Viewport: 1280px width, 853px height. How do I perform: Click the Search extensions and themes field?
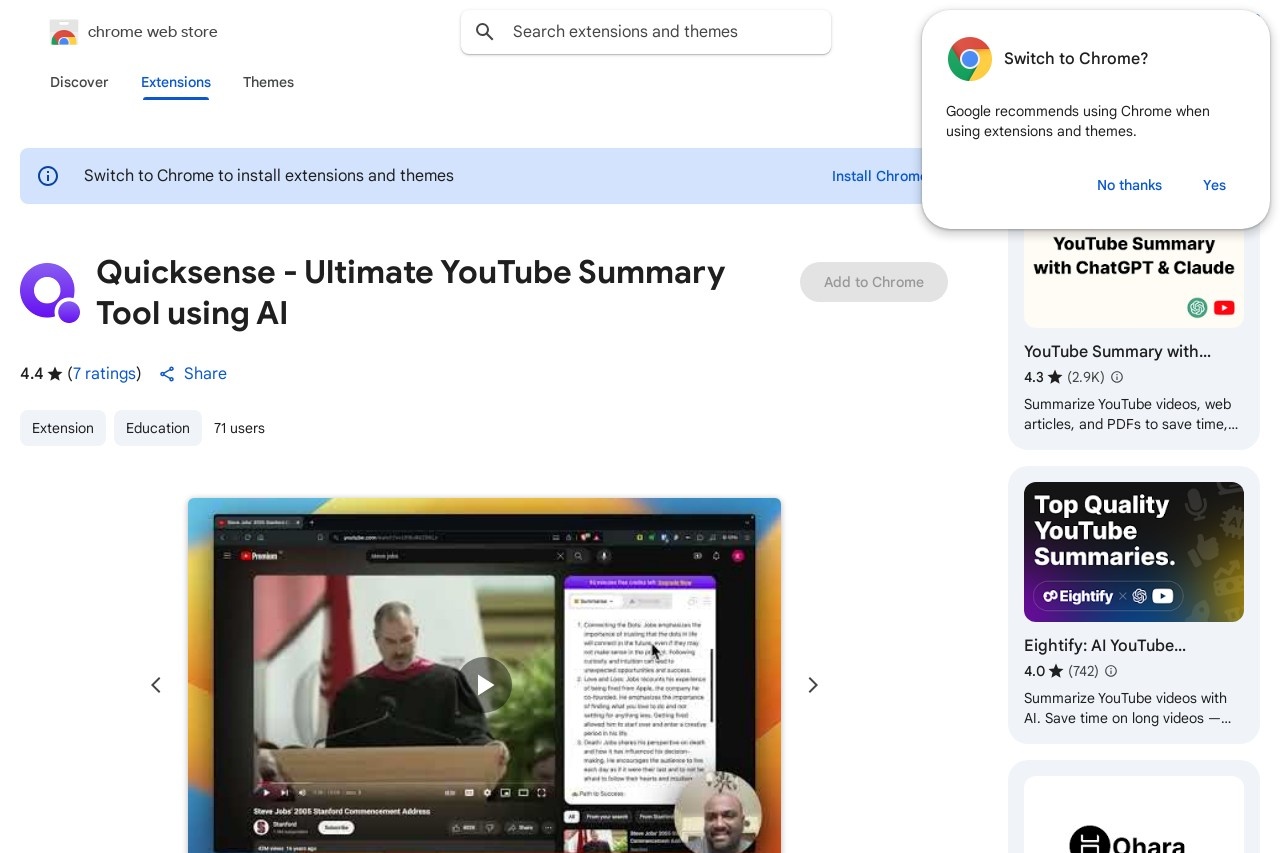click(x=646, y=32)
